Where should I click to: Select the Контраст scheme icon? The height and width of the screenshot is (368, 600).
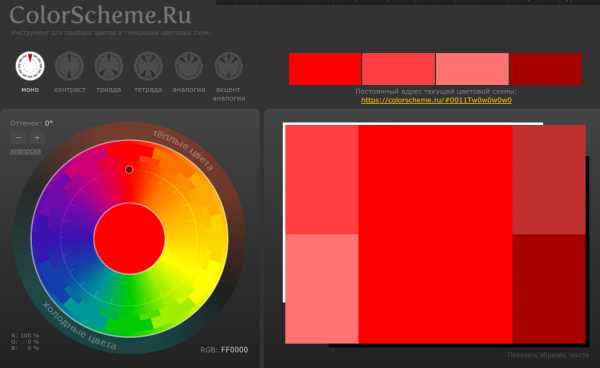point(69,66)
